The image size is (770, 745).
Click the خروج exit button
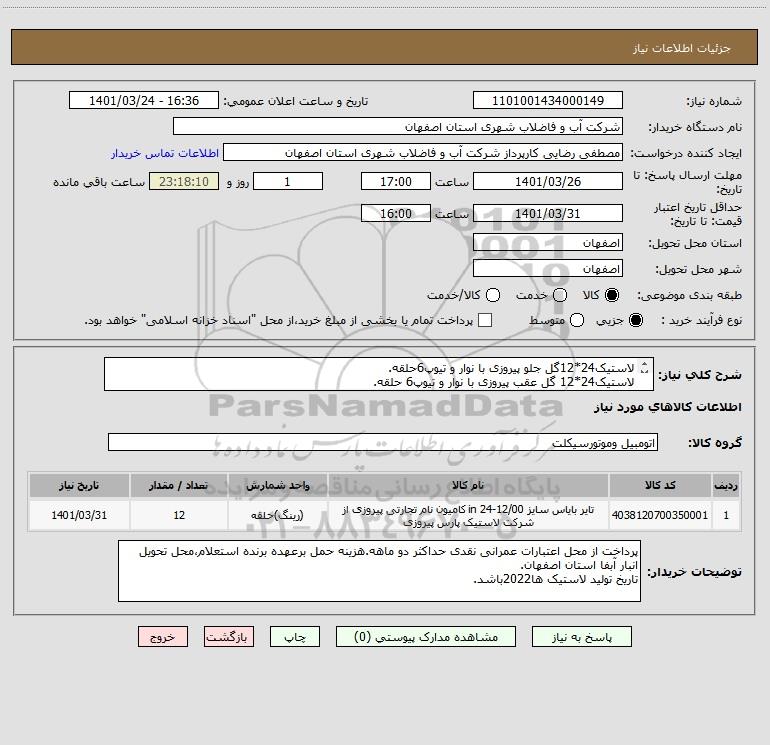(163, 637)
